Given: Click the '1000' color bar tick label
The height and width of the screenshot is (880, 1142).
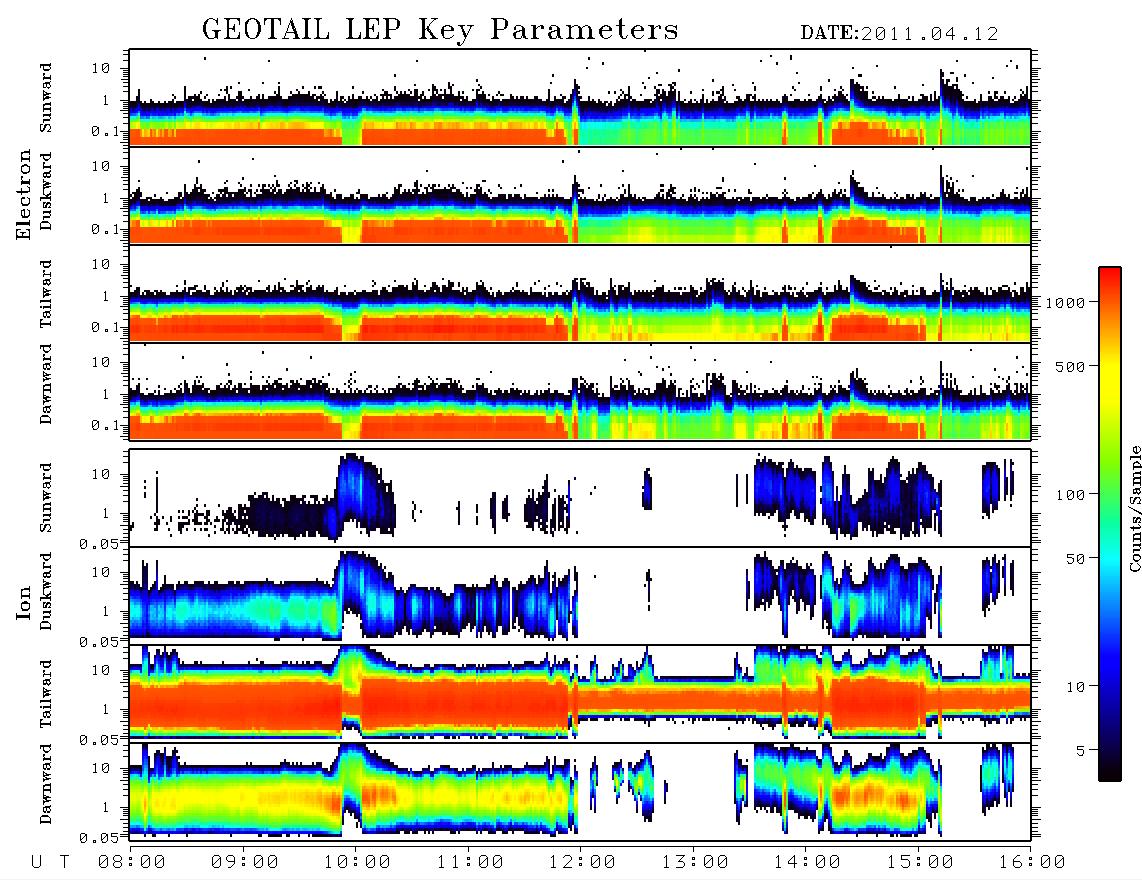Looking at the screenshot, I should click(1065, 302).
